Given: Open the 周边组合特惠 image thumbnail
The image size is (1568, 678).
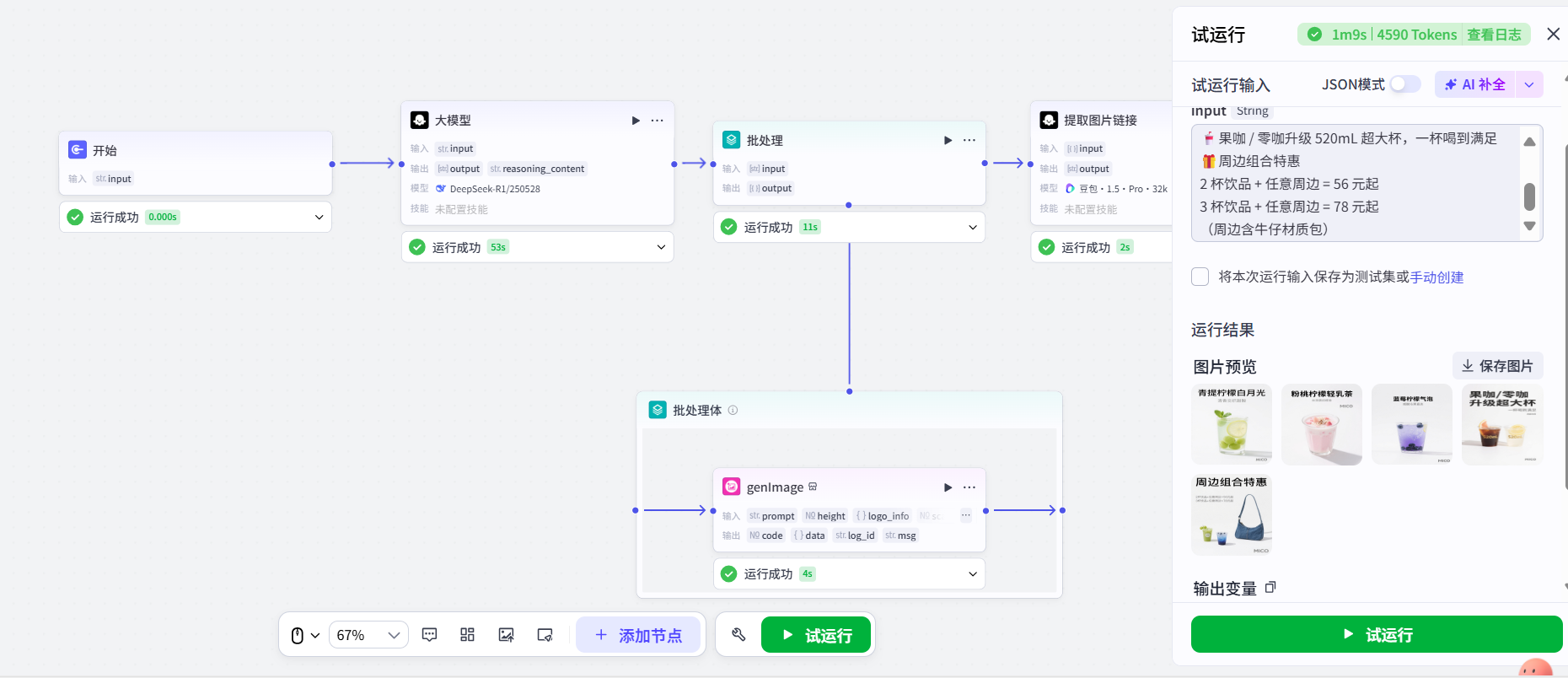Looking at the screenshot, I should 1232,514.
